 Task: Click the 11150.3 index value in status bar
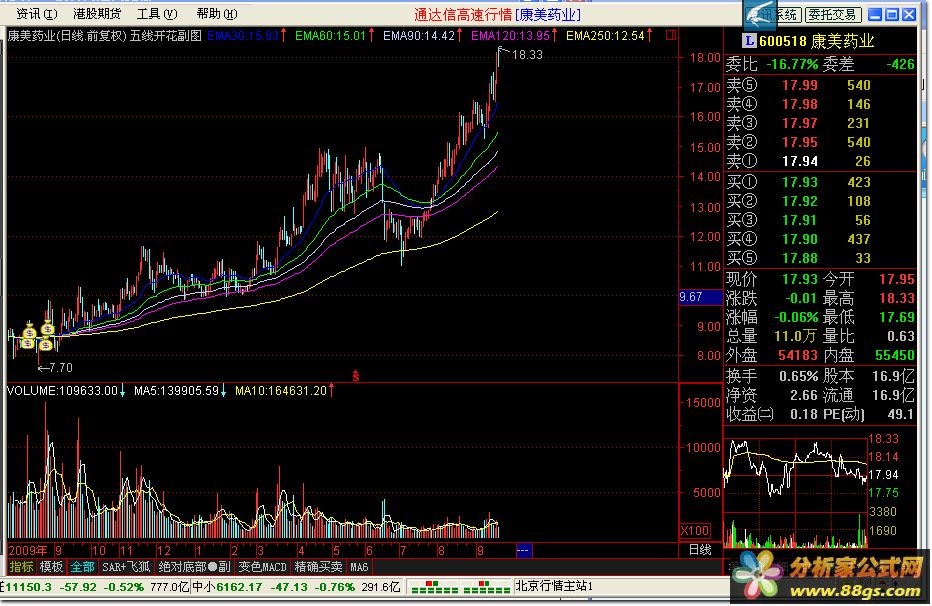pyautogui.click(x=29, y=587)
